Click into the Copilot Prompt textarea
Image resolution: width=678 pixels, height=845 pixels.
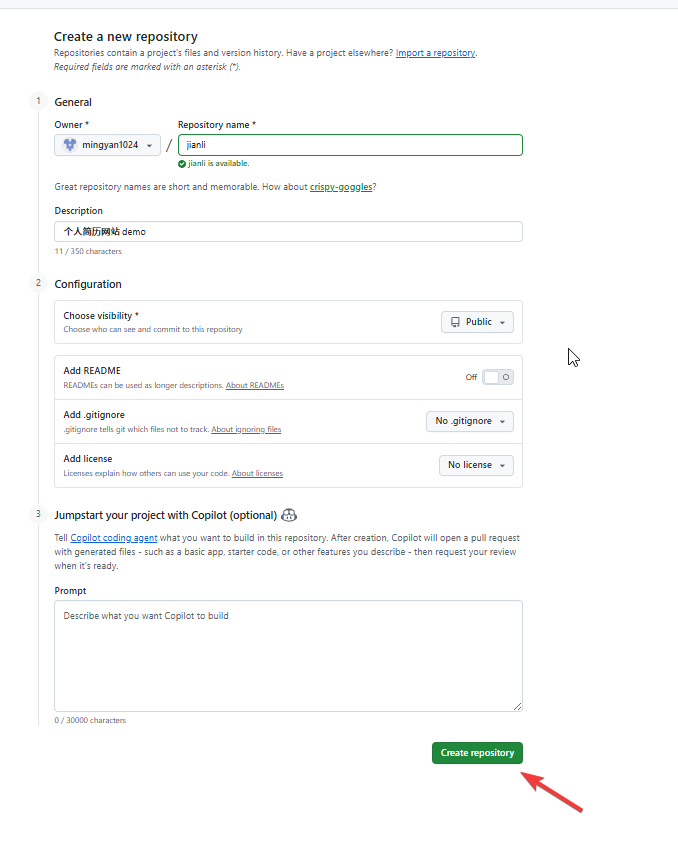click(288, 655)
